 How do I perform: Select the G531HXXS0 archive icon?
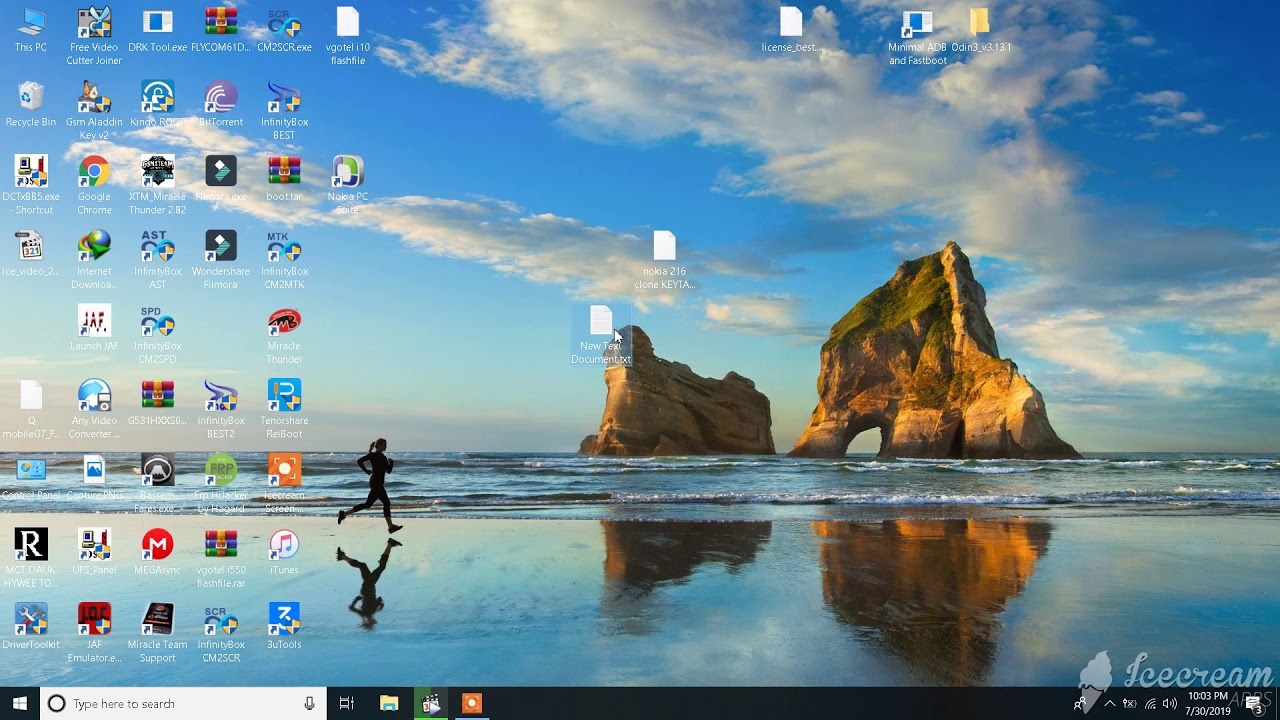[x=157, y=403]
